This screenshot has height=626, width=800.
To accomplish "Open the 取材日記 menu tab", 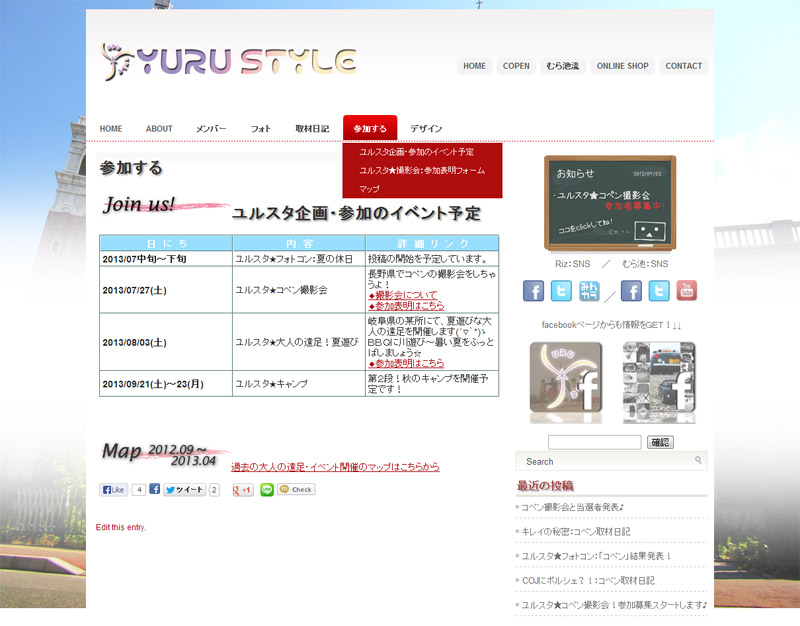I will coord(312,129).
